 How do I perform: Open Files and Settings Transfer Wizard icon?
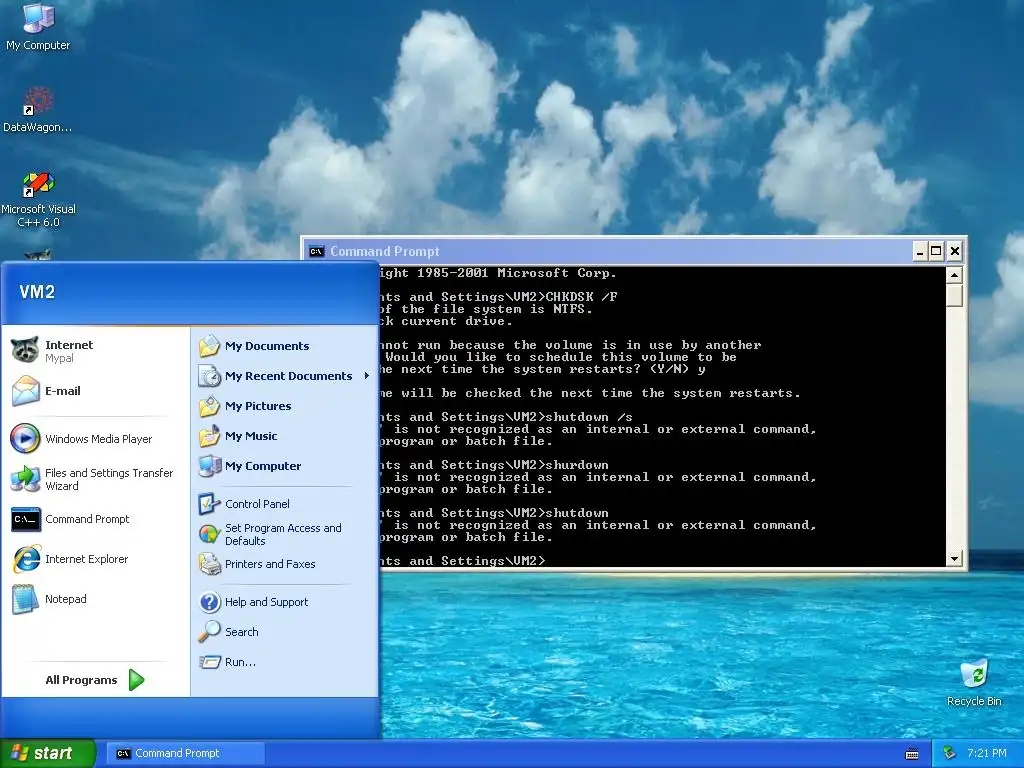pyautogui.click(x=25, y=479)
